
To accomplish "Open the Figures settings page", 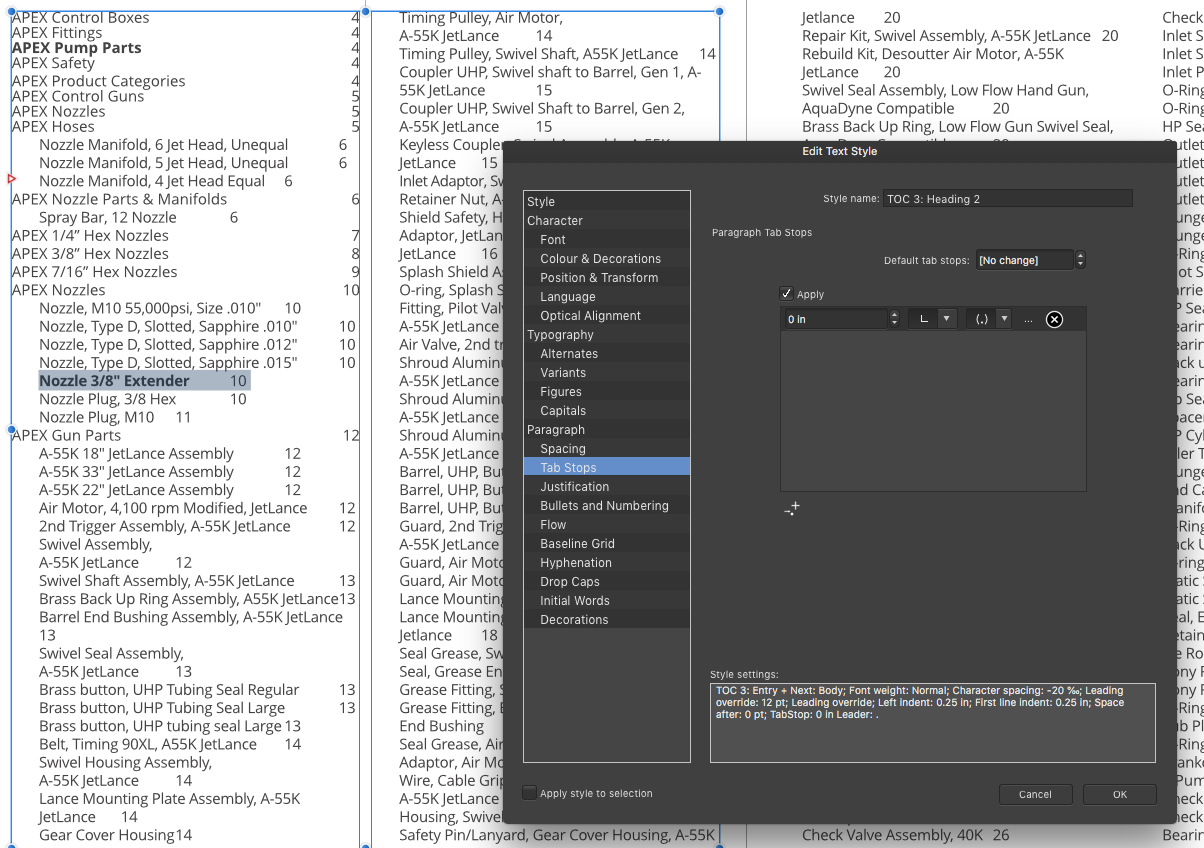I will pos(607,392).
